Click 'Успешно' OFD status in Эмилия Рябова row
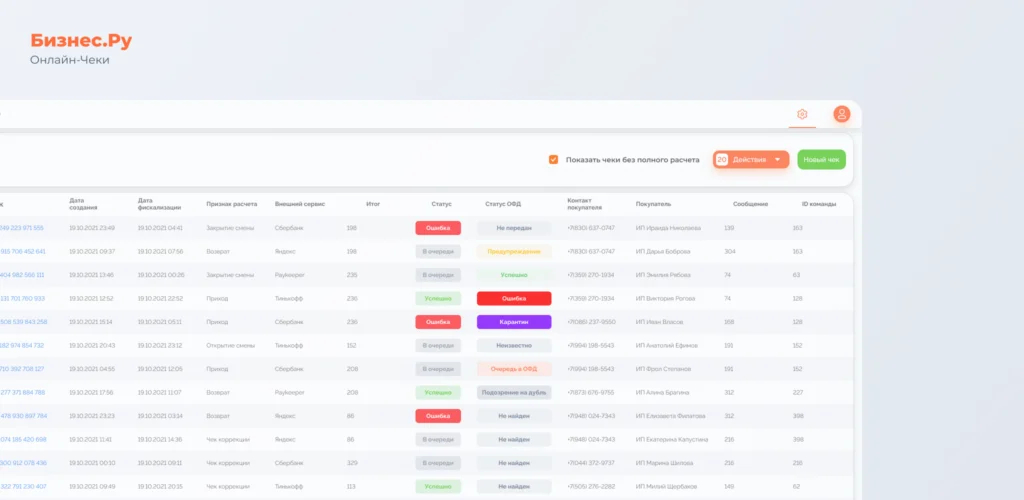1024x500 pixels. [514, 275]
